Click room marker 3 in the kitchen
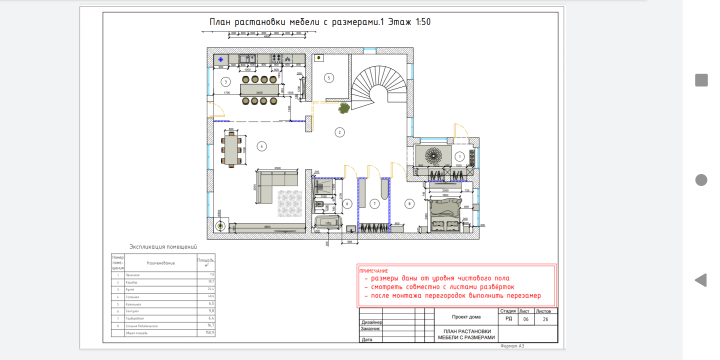The image size is (720, 360). [x=225, y=82]
